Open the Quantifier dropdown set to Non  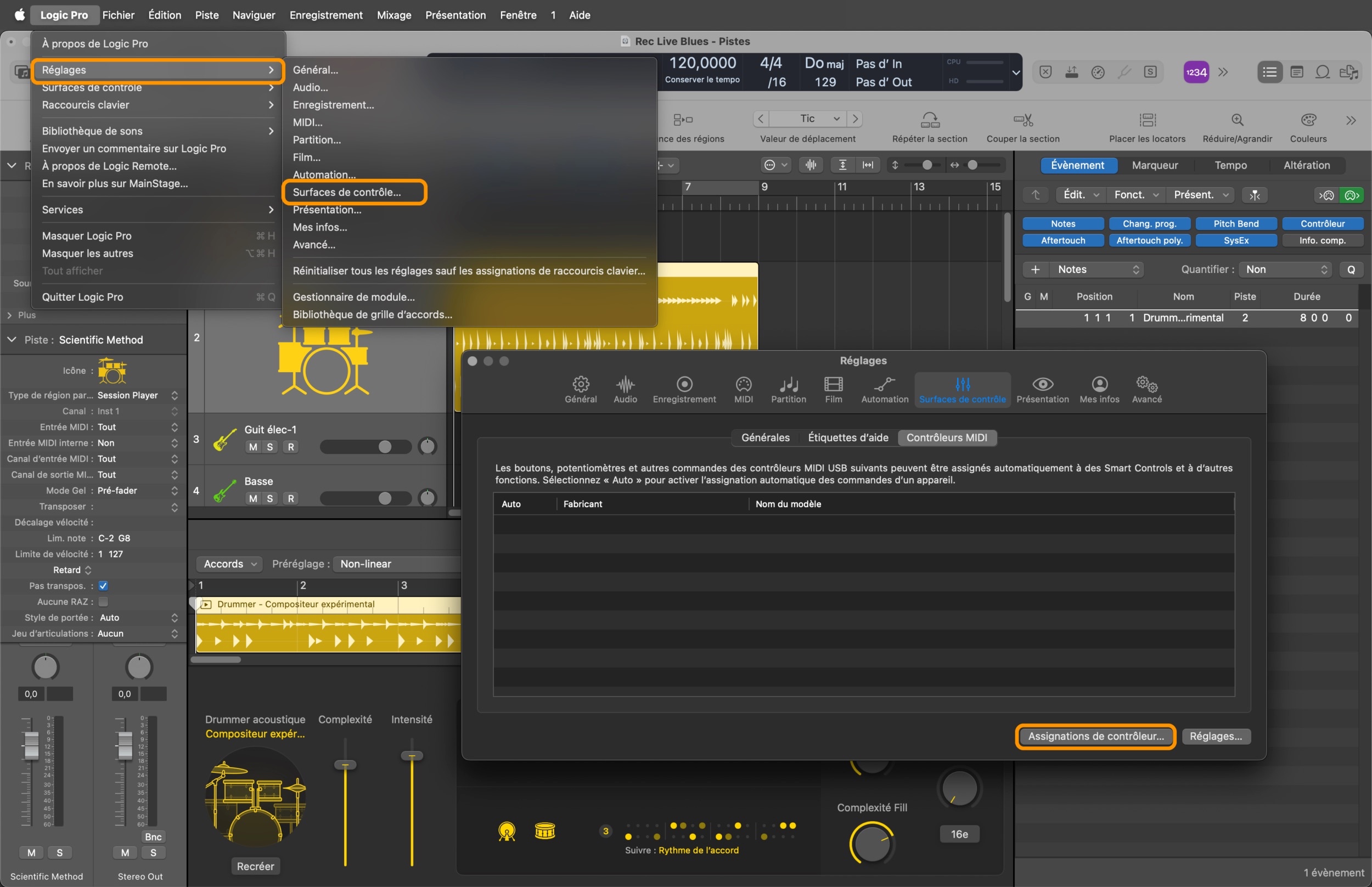[x=1286, y=270]
